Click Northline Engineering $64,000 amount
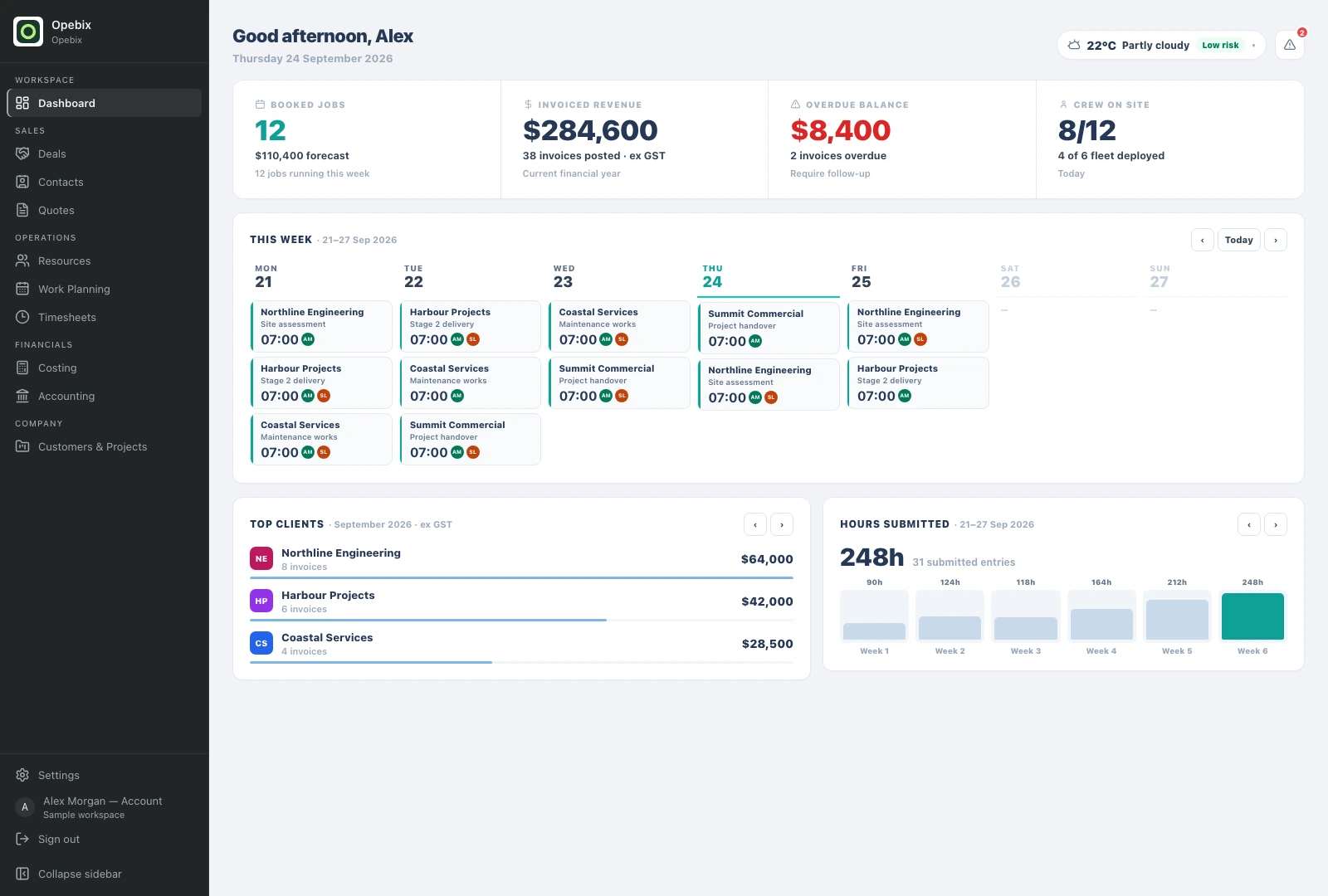 click(x=767, y=559)
